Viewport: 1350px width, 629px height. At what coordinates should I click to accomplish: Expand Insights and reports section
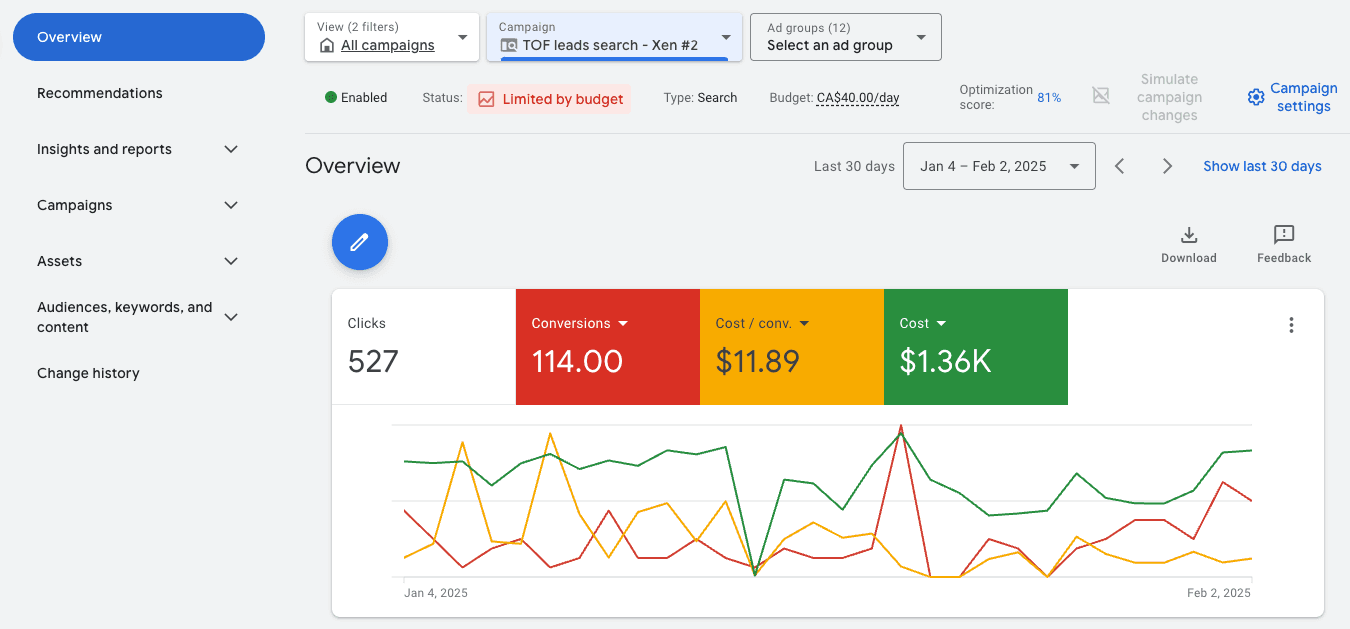click(x=231, y=149)
